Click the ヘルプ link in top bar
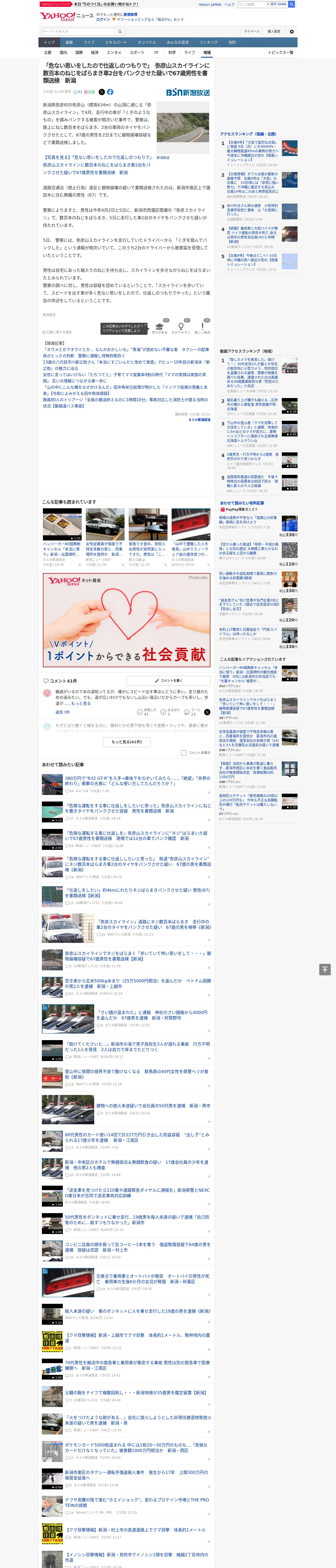Viewport: 336px width, 1568px height. (229, 4)
